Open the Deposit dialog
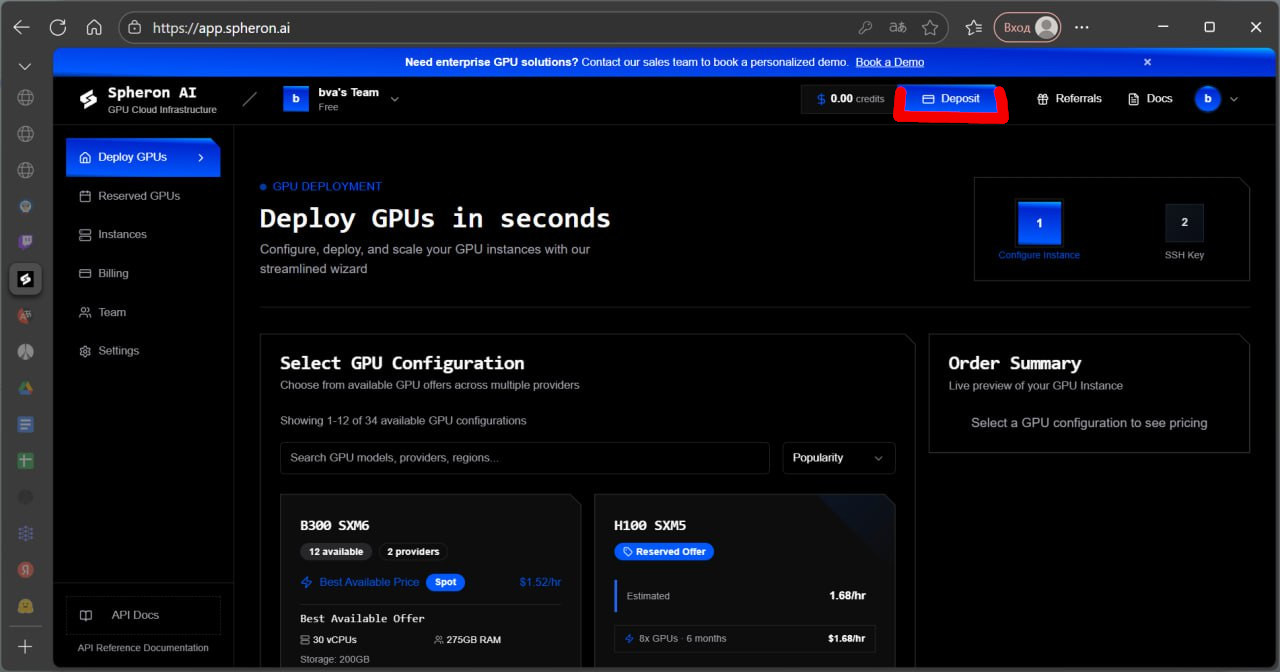The height and width of the screenshot is (672, 1280). (950, 99)
